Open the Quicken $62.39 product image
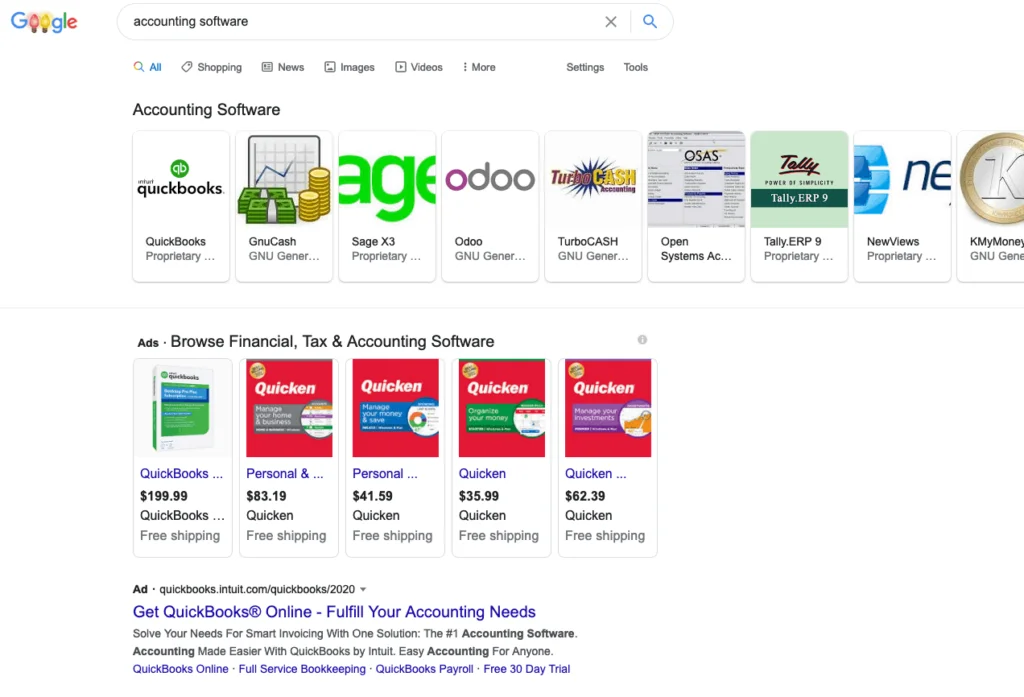This screenshot has height=697, width=1024. click(608, 408)
